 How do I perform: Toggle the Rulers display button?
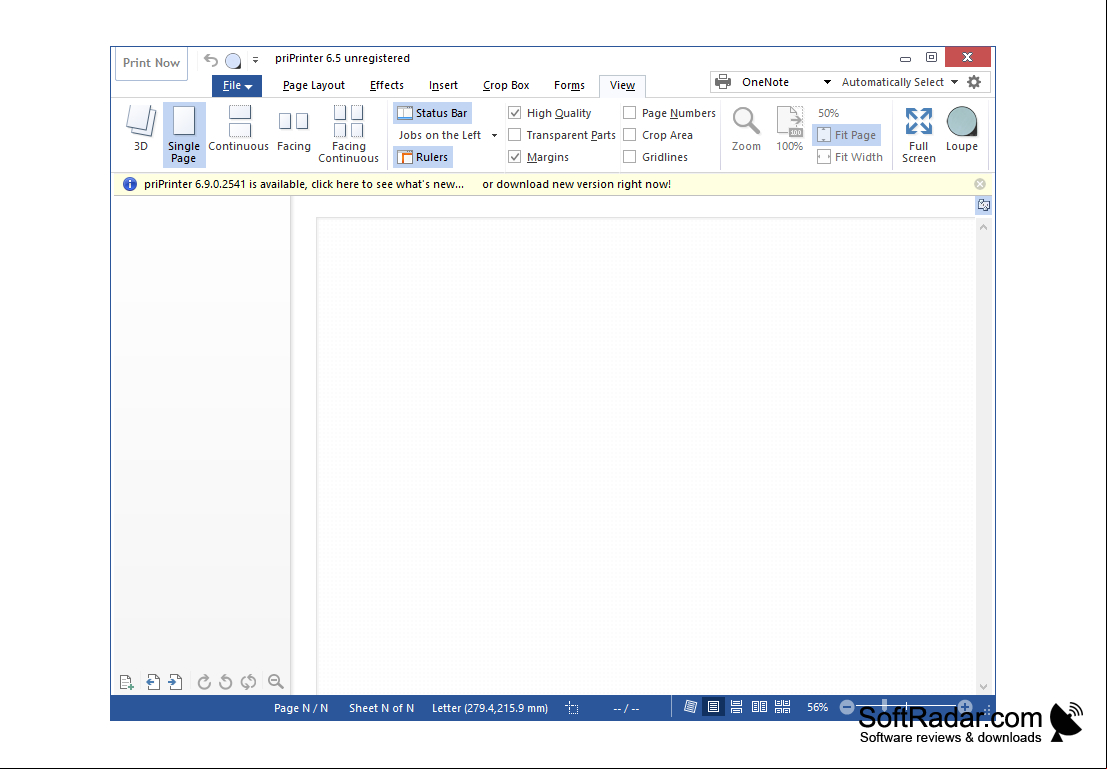tap(422, 157)
